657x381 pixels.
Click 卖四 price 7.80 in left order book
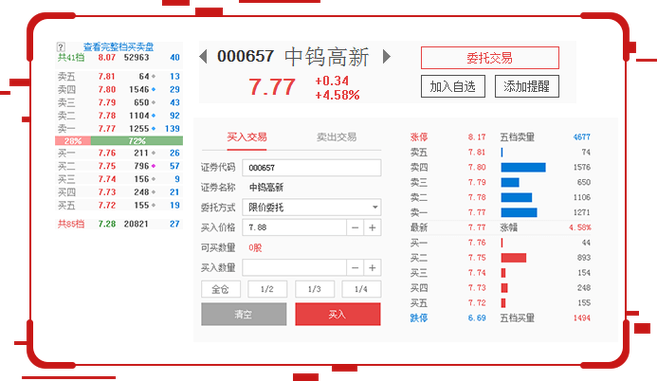(x=106, y=89)
